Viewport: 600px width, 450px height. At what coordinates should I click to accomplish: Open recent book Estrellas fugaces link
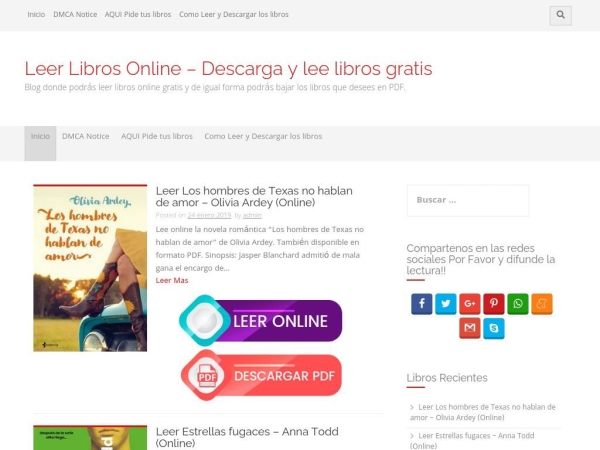click(x=472, y=440)
